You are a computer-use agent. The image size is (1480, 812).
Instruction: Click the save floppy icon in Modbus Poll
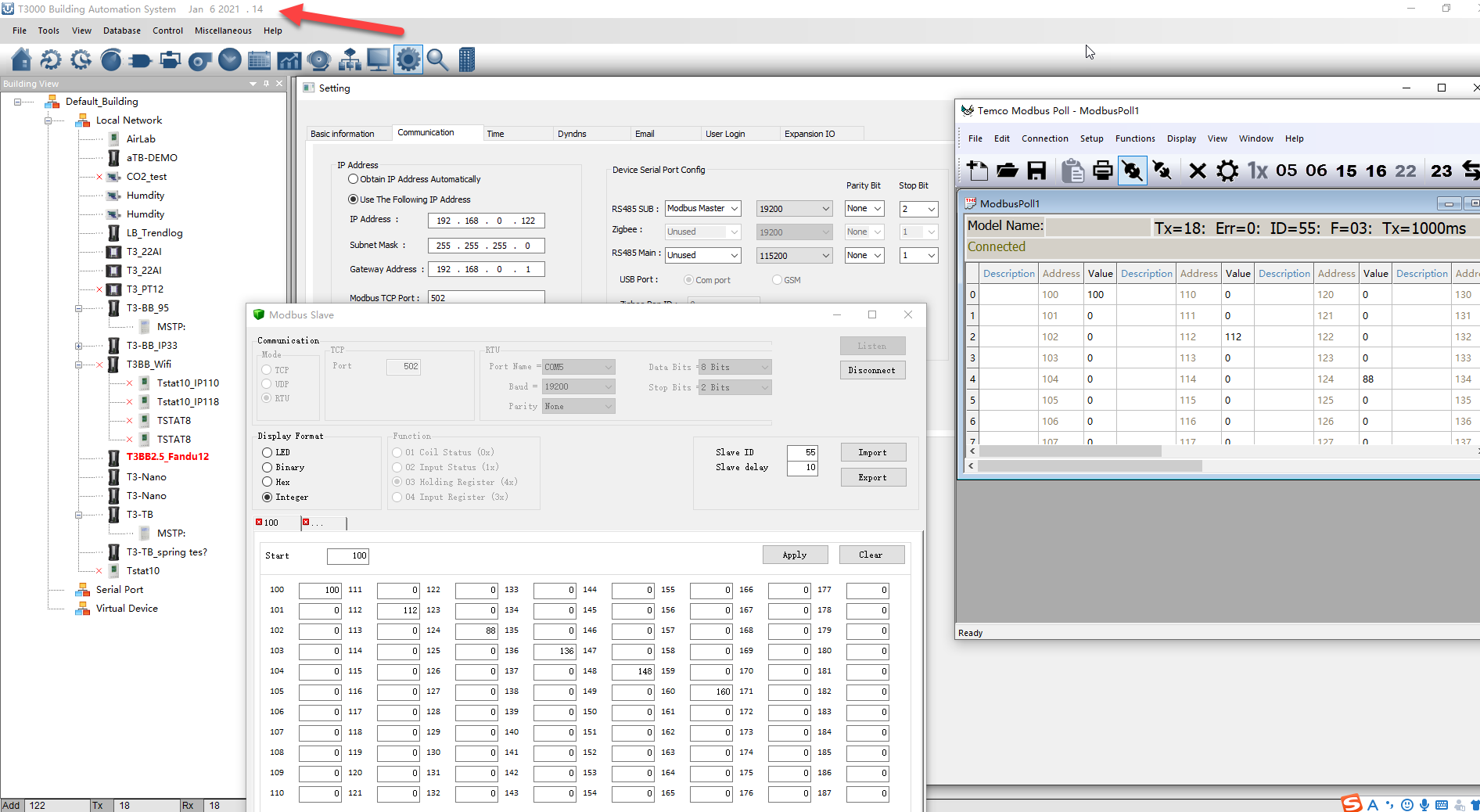click(x=1036, y=171)
